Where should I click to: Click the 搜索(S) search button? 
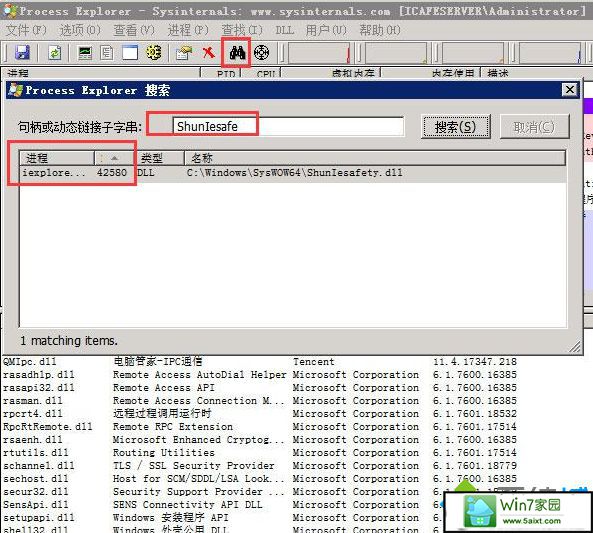pyautogui.click(x=456, y=127)
